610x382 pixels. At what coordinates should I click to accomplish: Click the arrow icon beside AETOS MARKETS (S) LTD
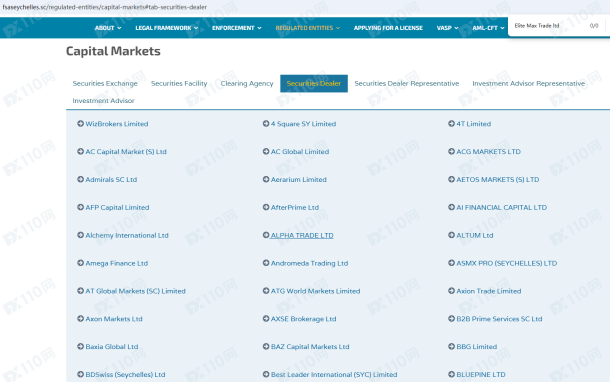(x=451, y=179)
